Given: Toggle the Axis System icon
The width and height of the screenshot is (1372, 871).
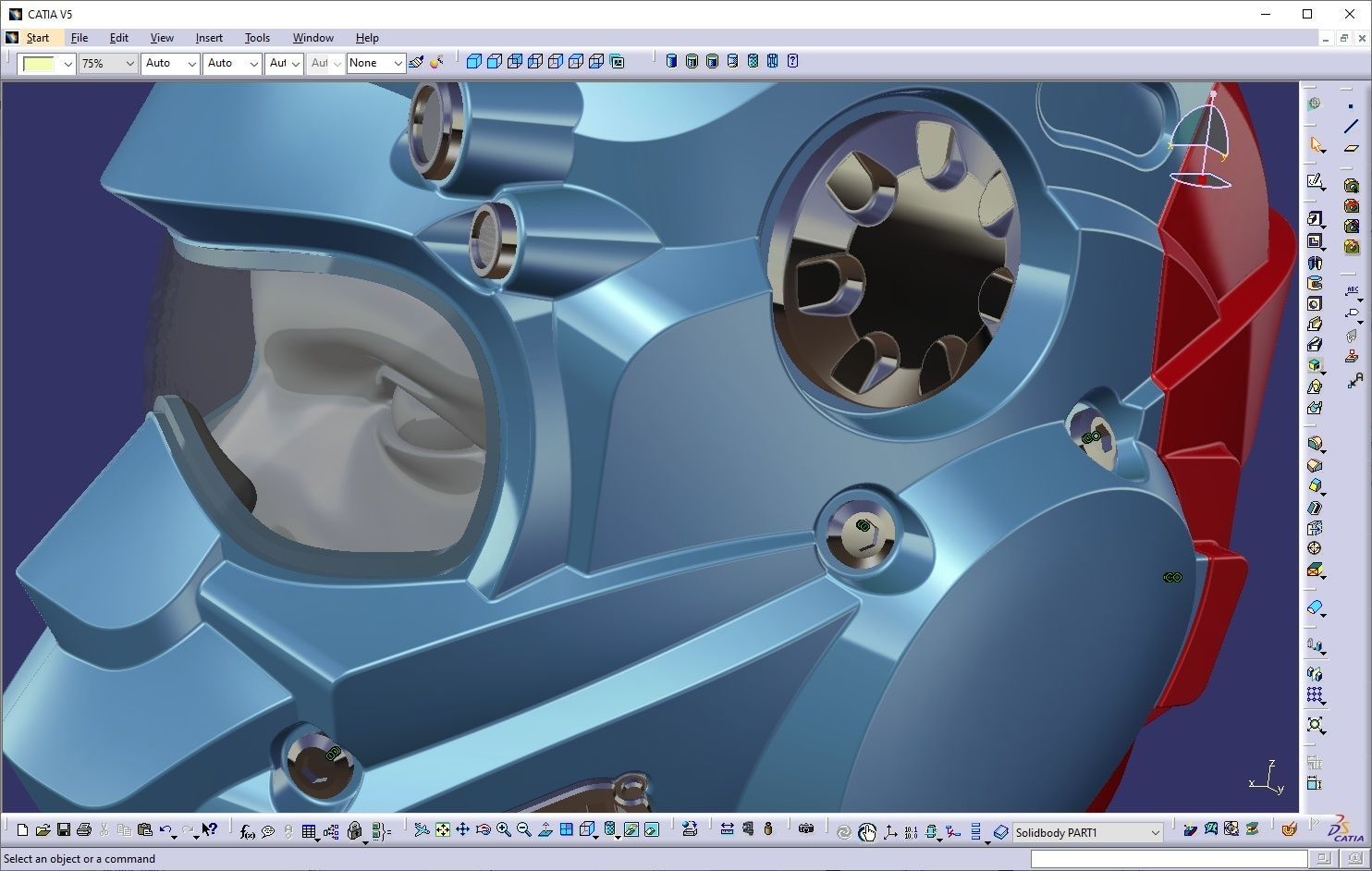Looking at the screenshot, I should (x=890, y=832).
